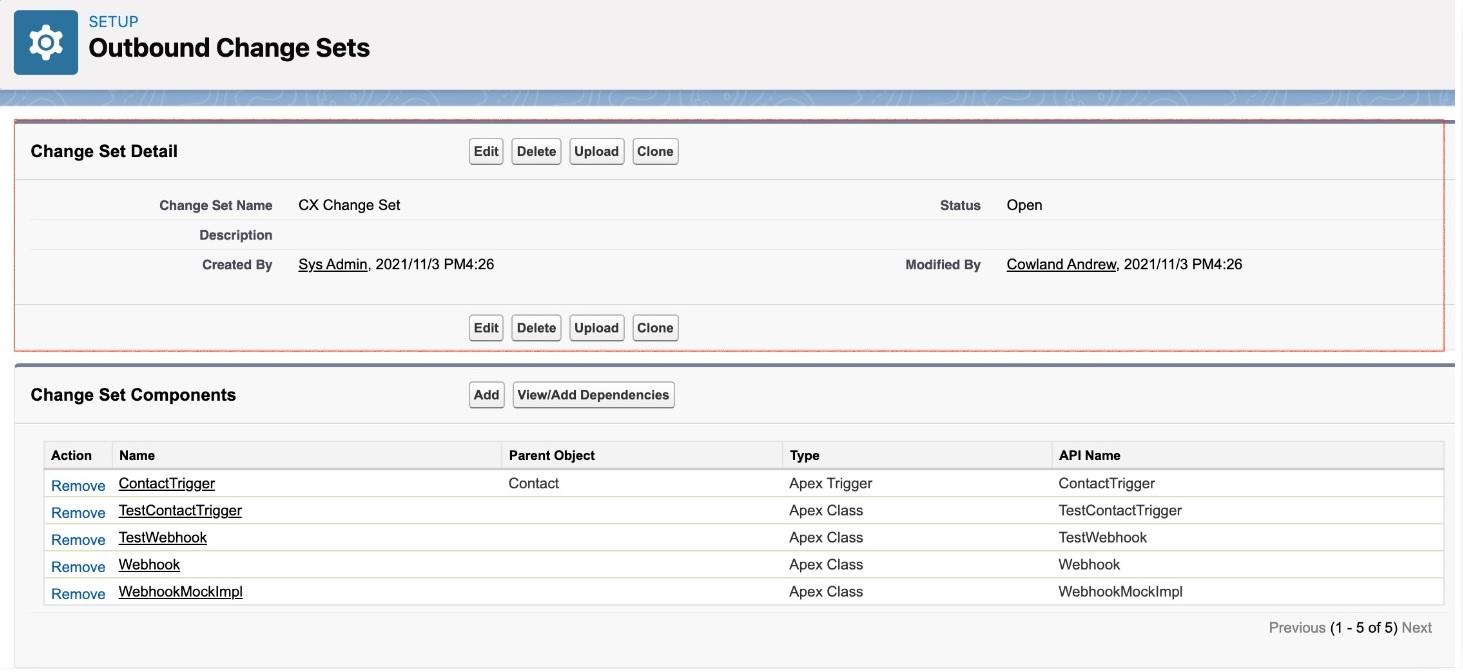Screen dimensions: 1463x672
Task: Open View/Add Dependencies
Action: point(593,395)
